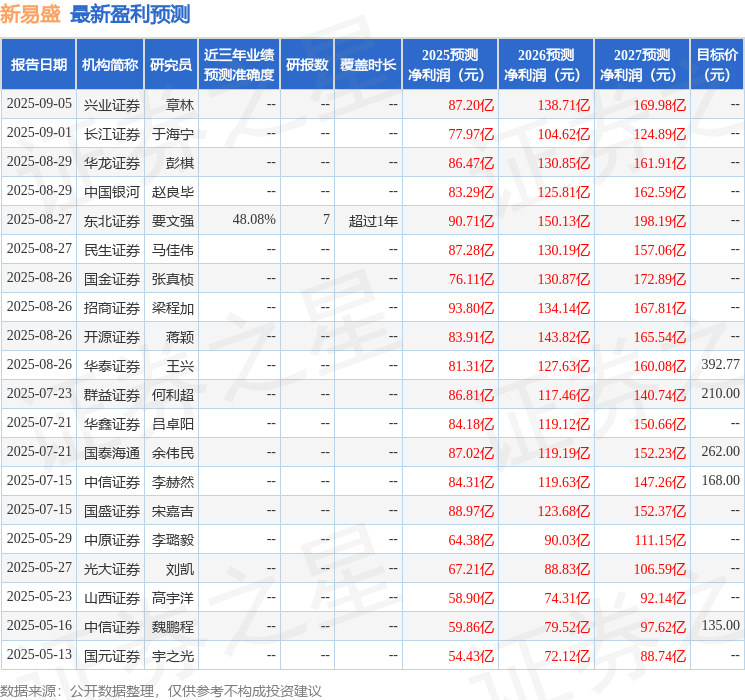Click the 2025预测净利润 column header

(x=449, y=64)
